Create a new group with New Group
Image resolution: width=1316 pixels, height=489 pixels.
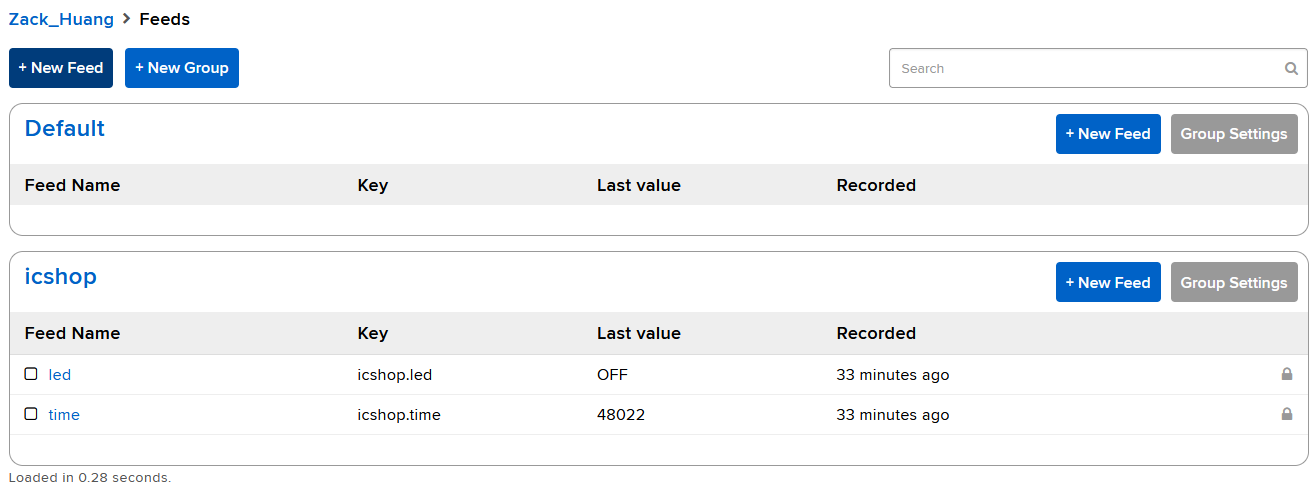pos(182,68)
